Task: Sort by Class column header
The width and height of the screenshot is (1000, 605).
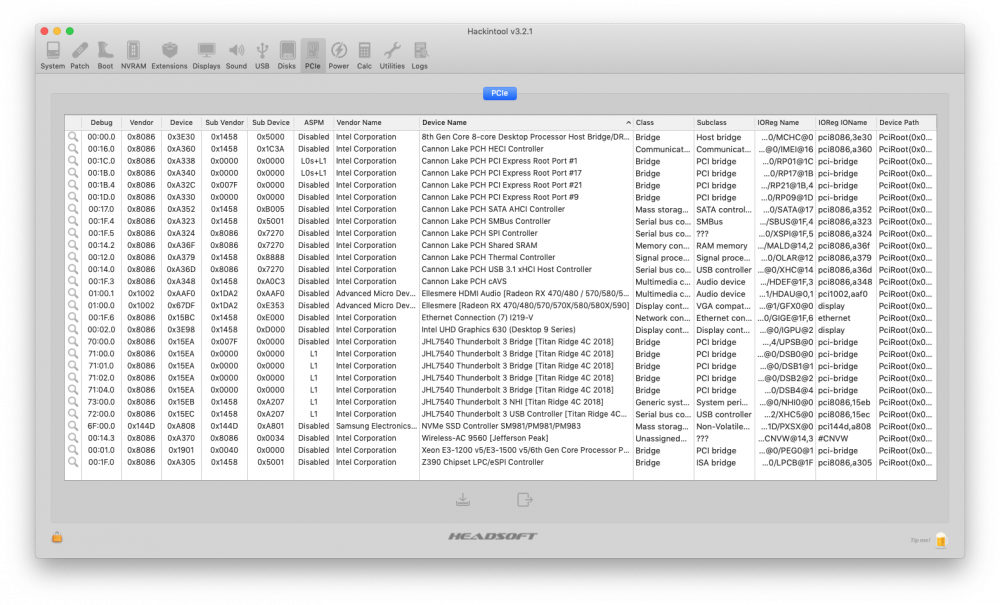Action: pos(663,122)
